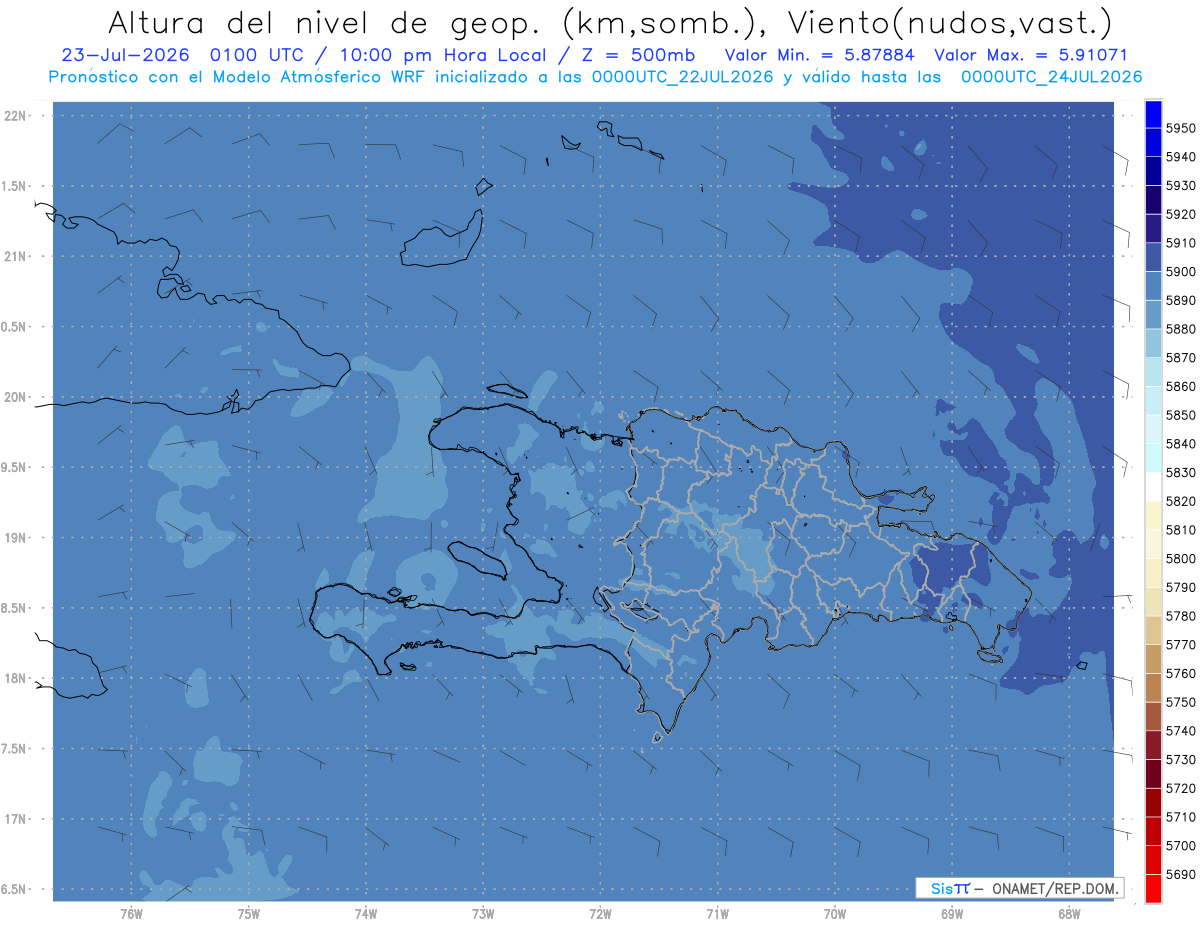
Task: Click 'Valor Max. = 5.91071'
Action: pos(1031,55)
